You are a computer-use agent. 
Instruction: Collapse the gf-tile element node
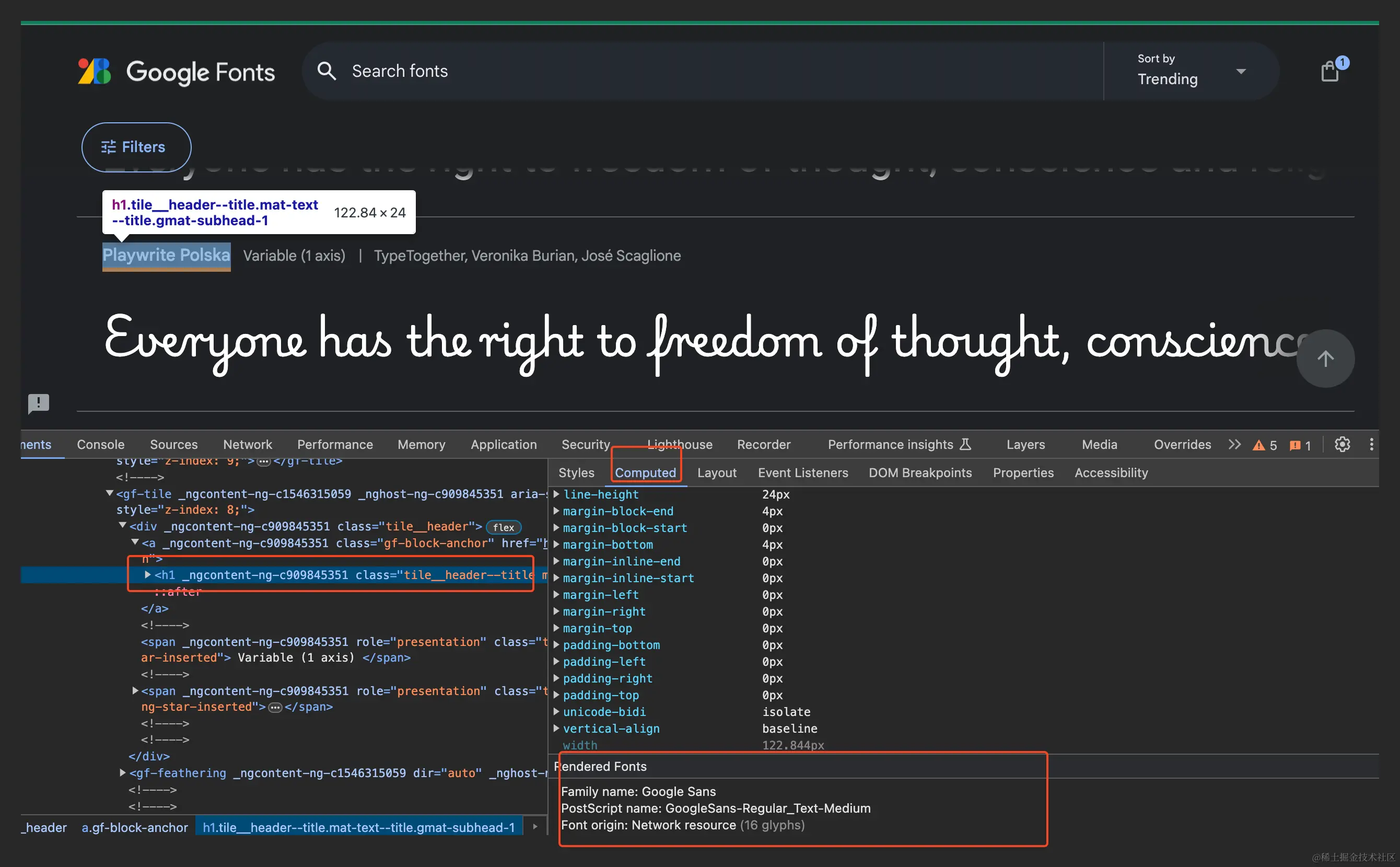pos(110,493)
